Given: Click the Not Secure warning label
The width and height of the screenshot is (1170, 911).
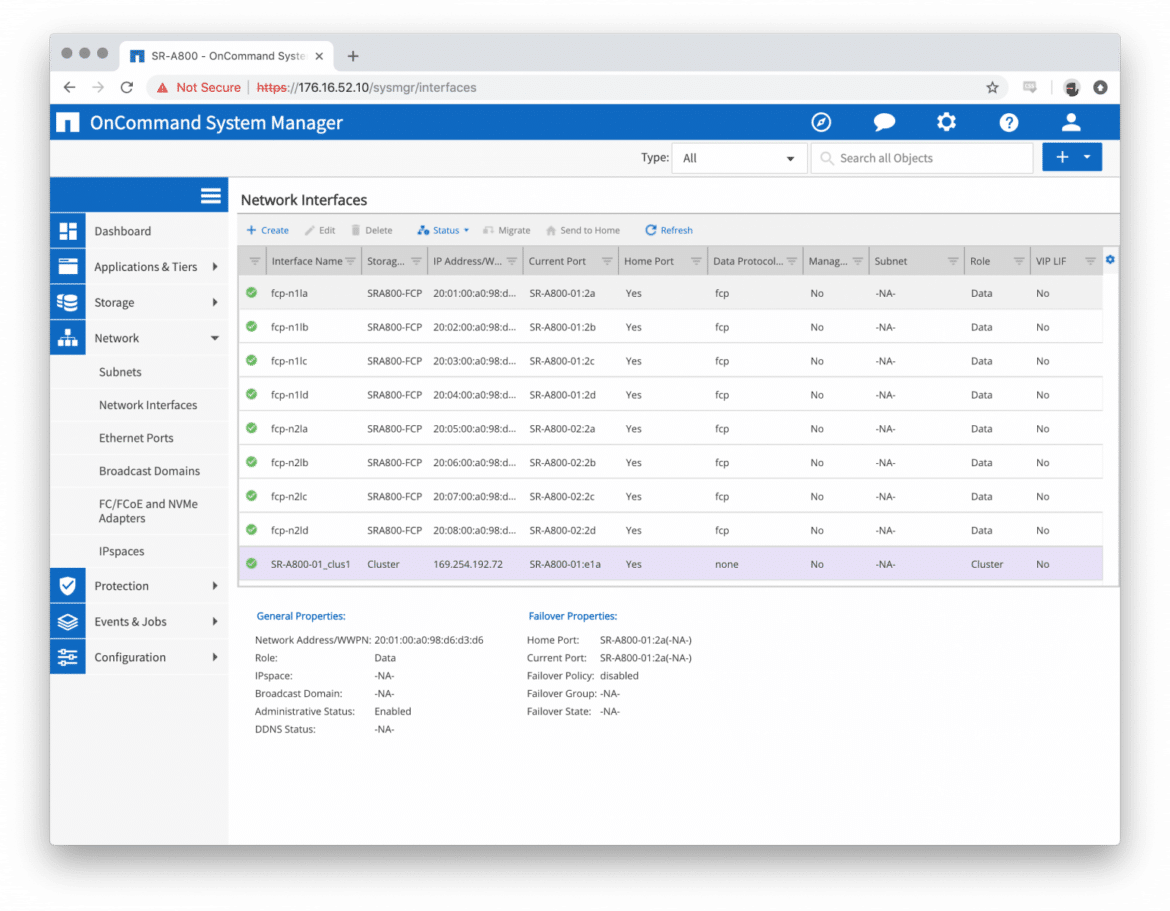Looking at the screenshot, I should pos(208,87).
